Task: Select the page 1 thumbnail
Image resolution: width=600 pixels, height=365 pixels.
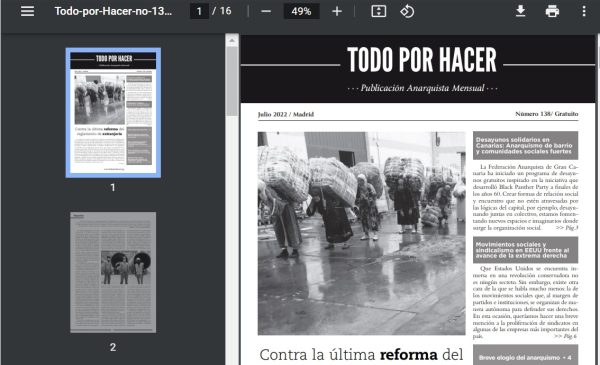Action: [113, 112]
